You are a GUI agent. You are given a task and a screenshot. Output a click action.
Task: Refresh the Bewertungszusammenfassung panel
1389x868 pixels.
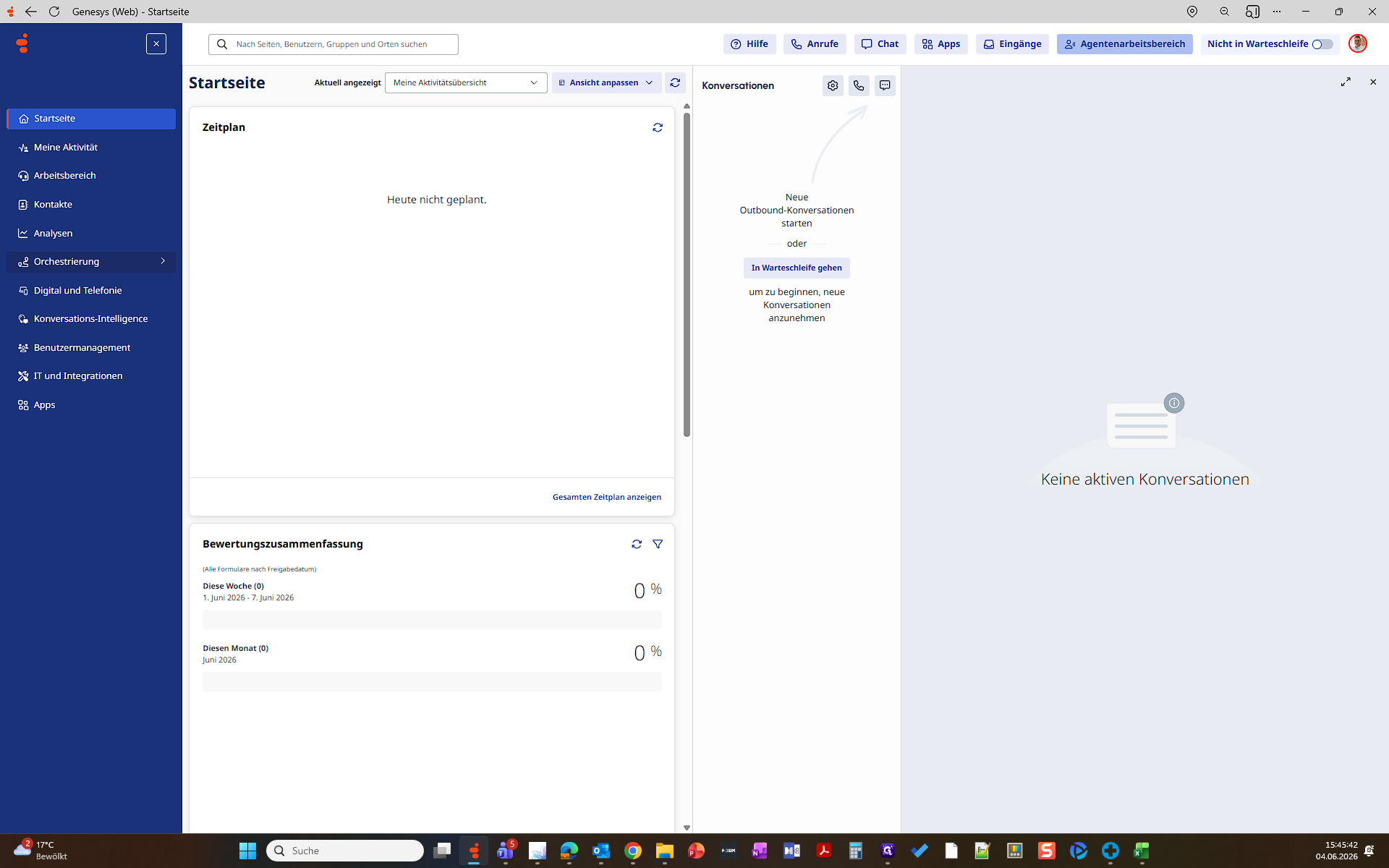(637, 544)
